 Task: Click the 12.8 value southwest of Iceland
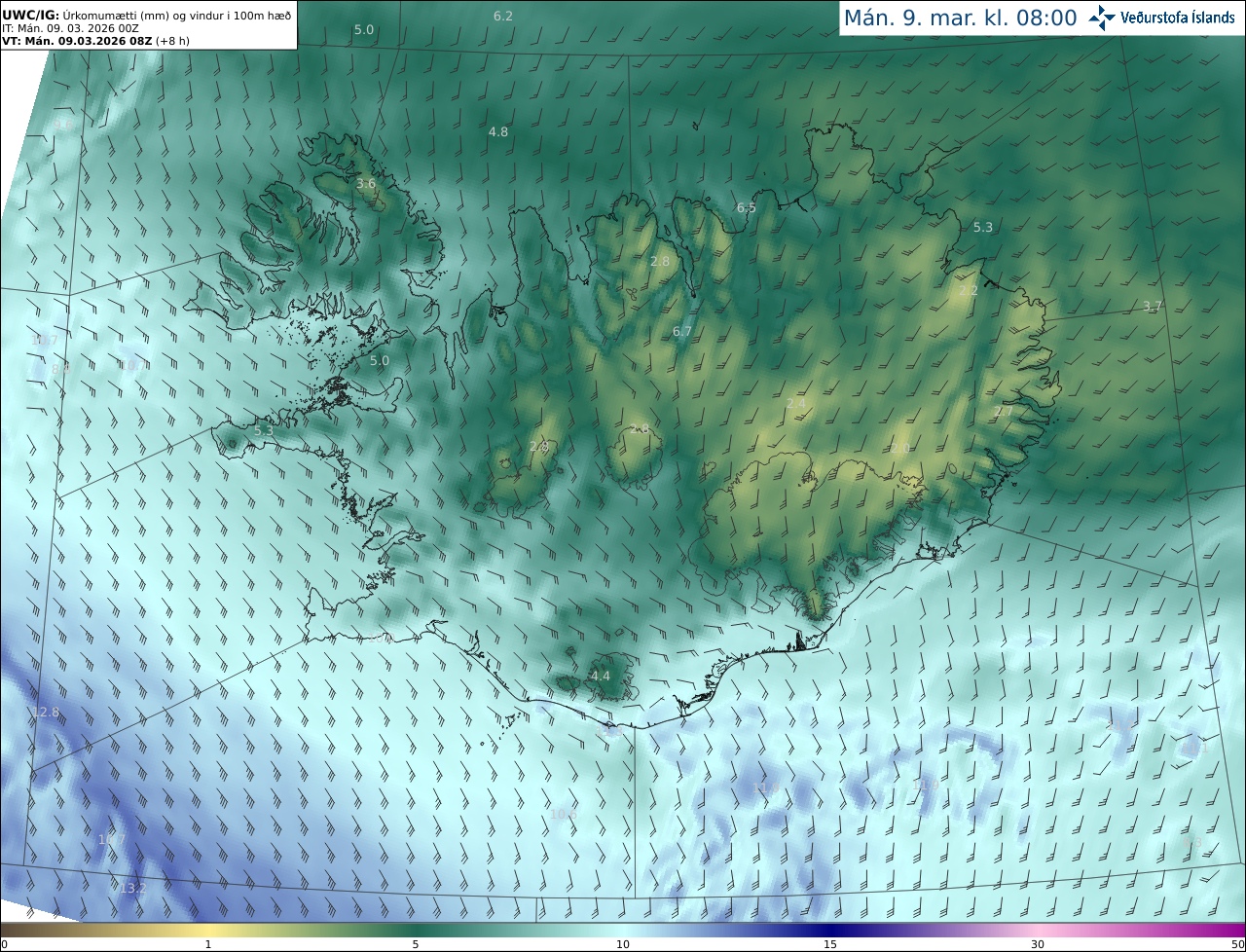[x=46, y=712]
